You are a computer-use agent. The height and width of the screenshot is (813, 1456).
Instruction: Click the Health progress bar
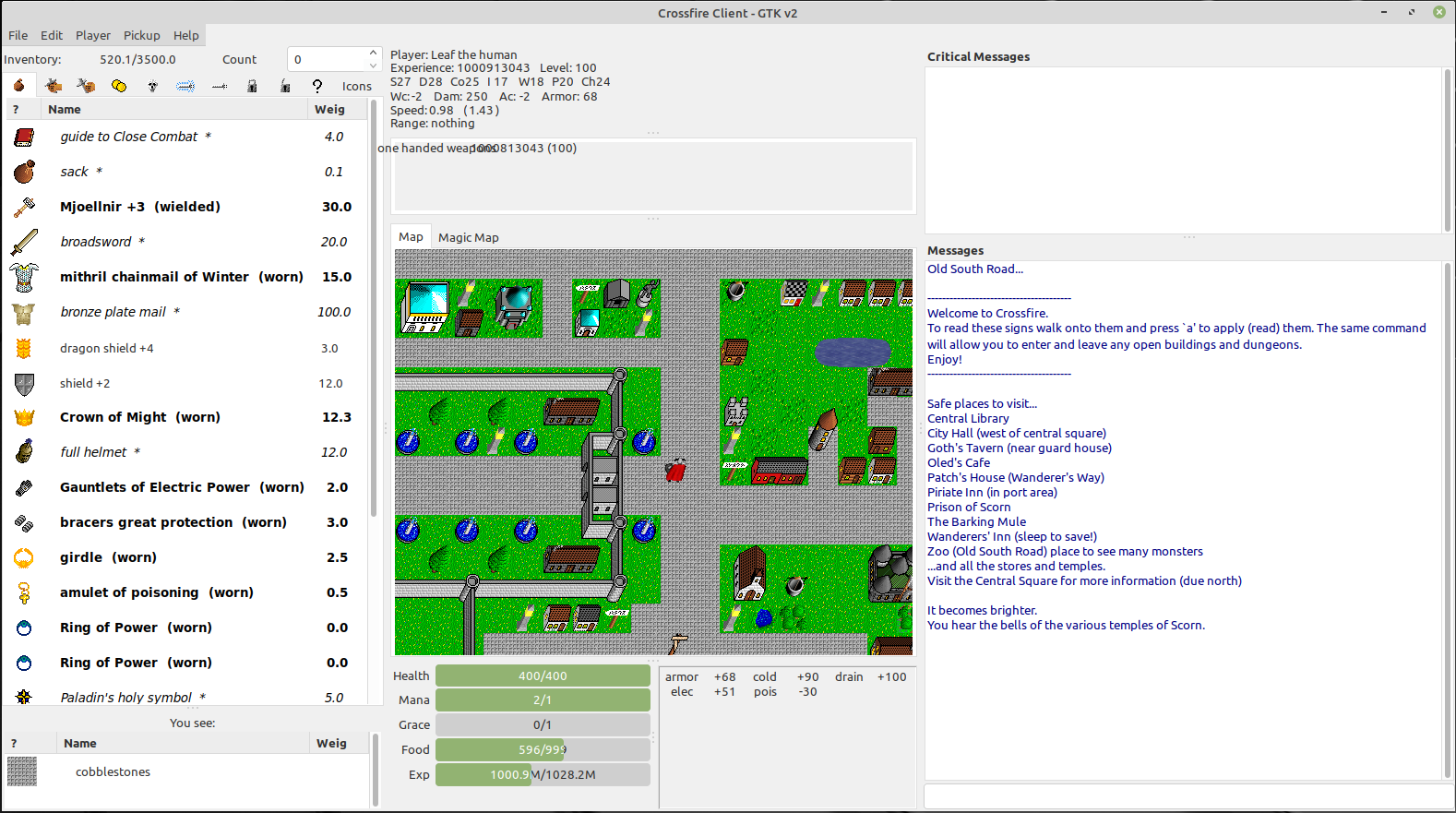pos(543,676)
